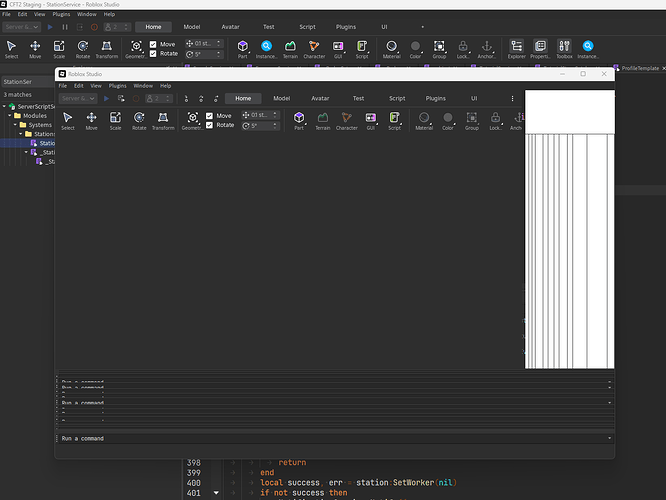Toggle the Move checkbox in the front window
666x500 pixels.
pyautogui.click(x=208, y=116)
